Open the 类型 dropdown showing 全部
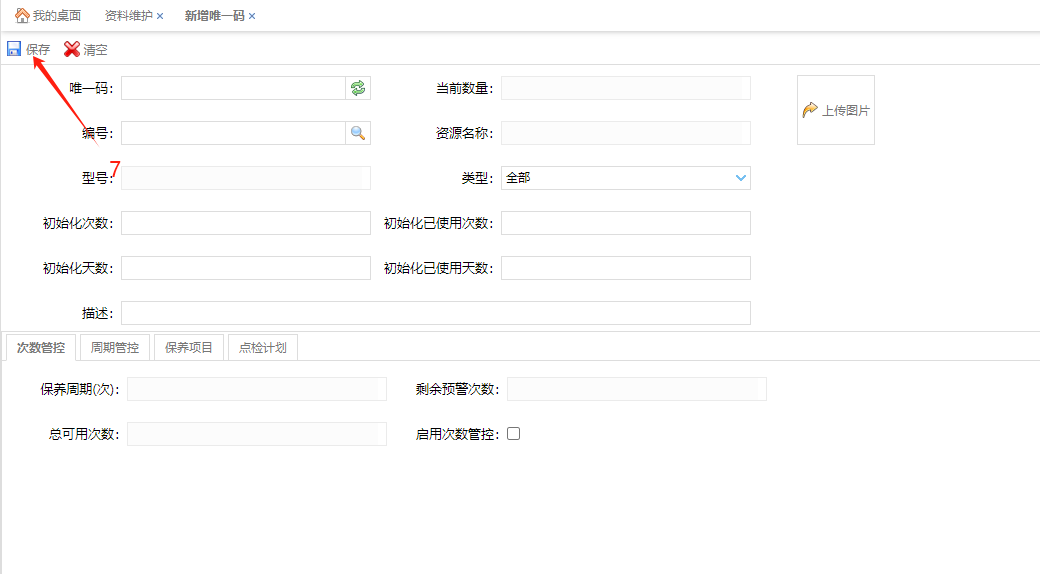Screen dimensions: 1040x574 625,178
